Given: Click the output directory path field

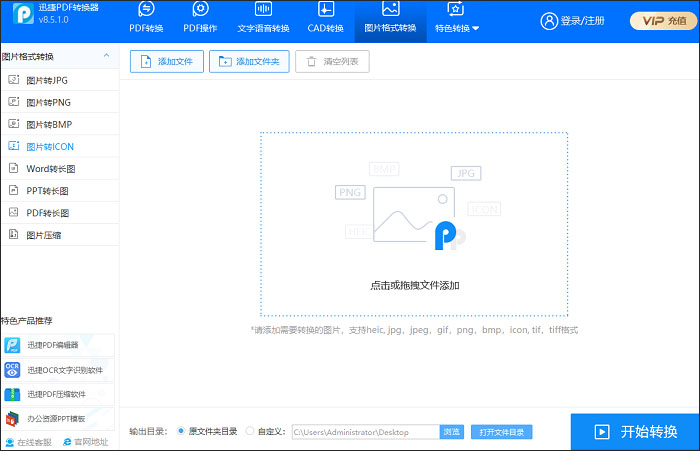Looking at the screenshot, I should pos(366,432).
